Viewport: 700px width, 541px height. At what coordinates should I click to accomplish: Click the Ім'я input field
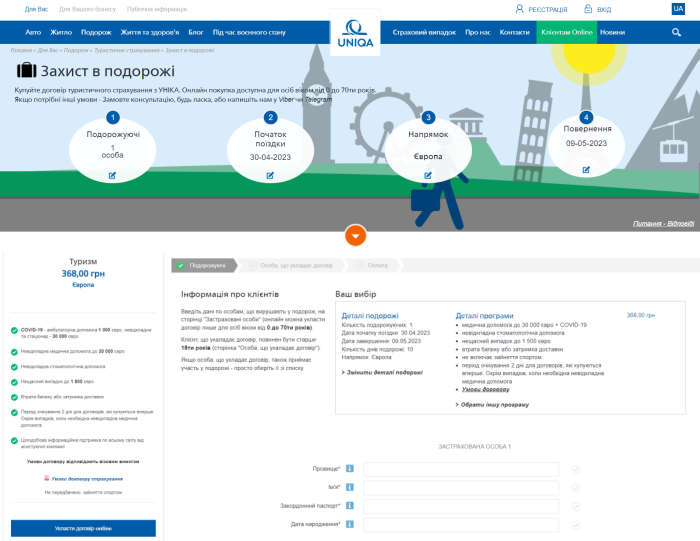461,488
